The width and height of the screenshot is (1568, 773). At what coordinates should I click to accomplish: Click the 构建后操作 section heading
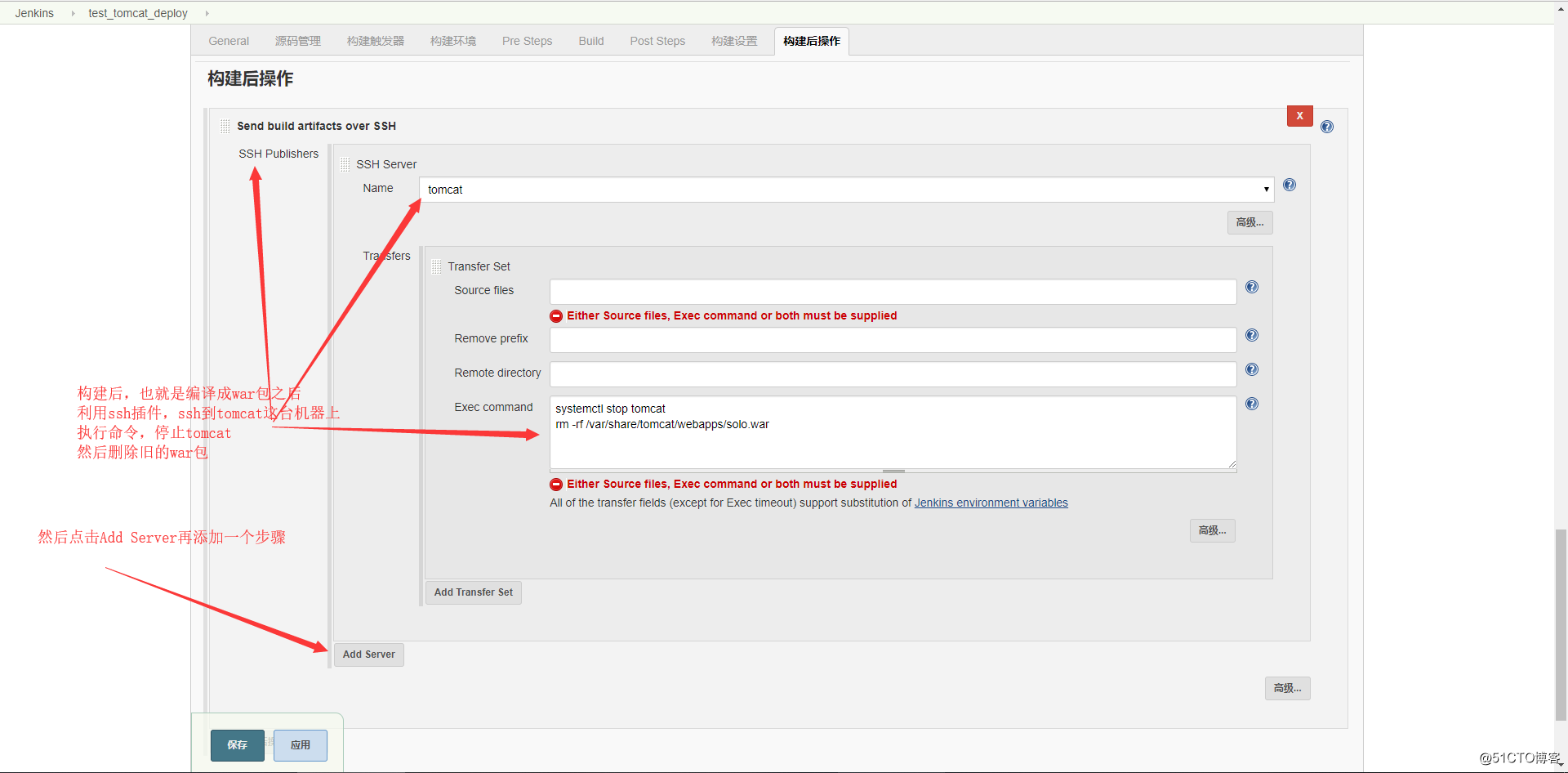(250, 78)
